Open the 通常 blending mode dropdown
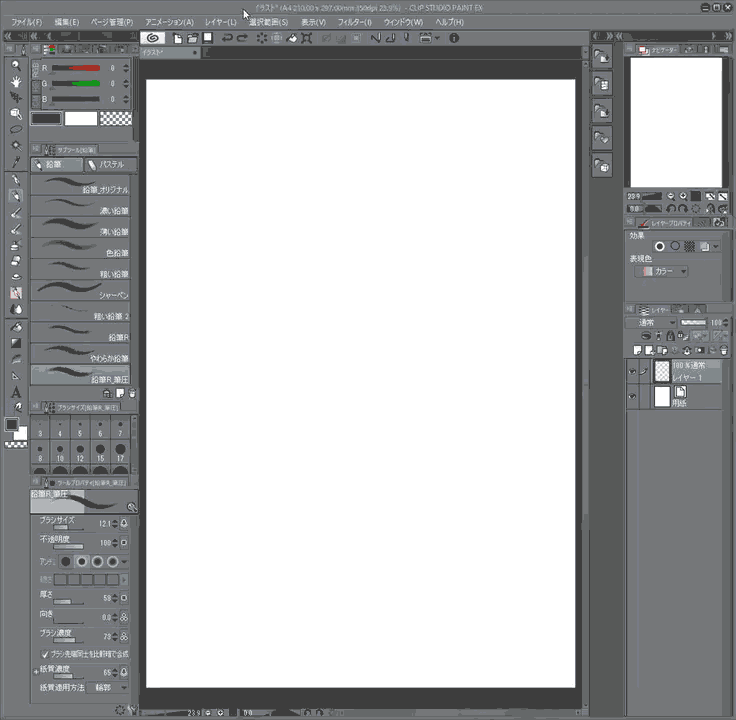Viewport: 736px width, 720px height. (x=651, y=322)
